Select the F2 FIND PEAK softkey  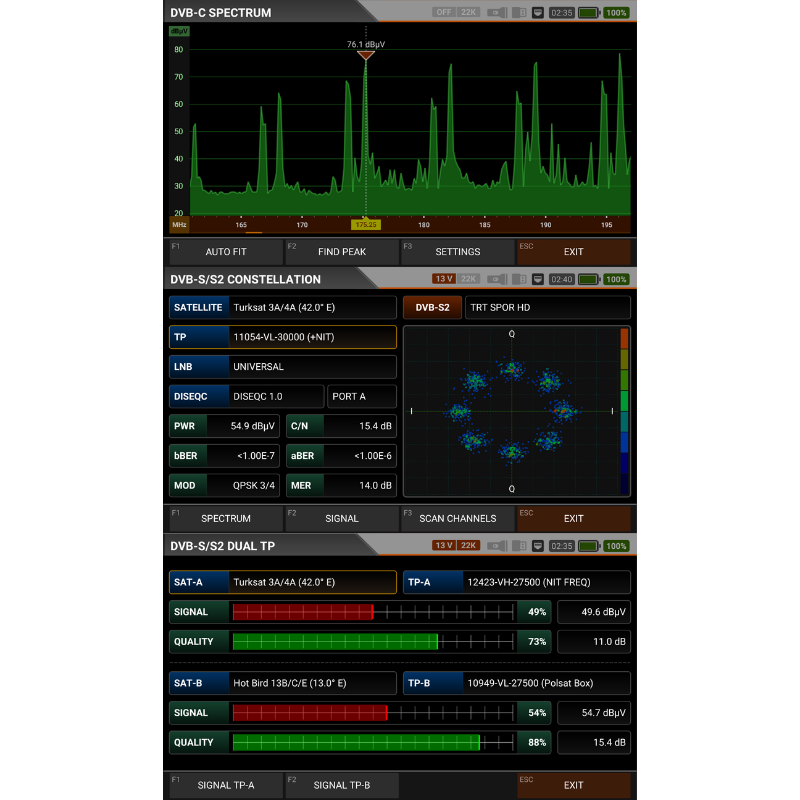point(342,252)
